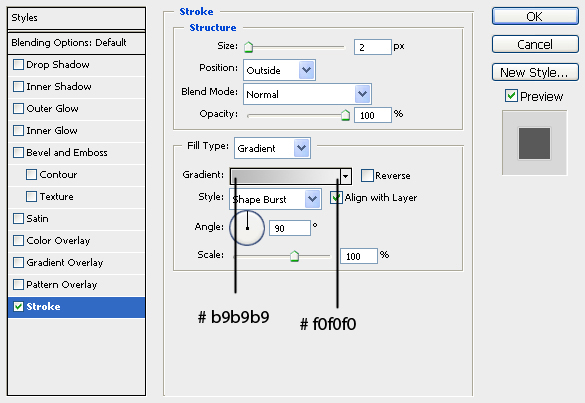Open the Pattern Overlay settings label
This screenshot has height=403, width=585.
(62, 285)
